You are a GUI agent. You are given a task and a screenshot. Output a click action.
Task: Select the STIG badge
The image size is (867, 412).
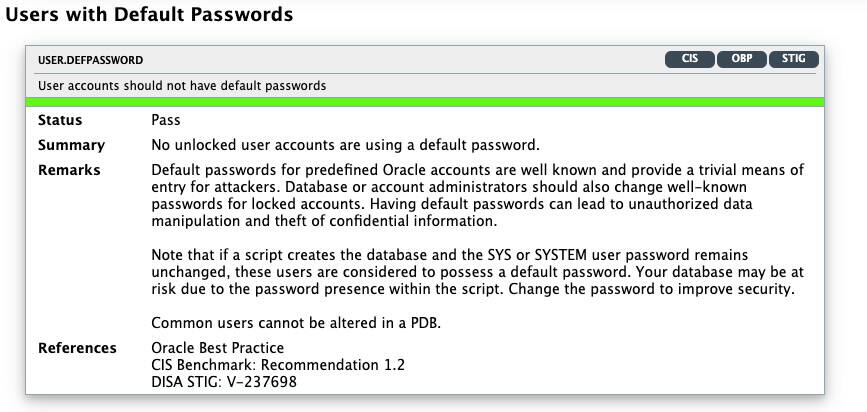coord(794,59)
